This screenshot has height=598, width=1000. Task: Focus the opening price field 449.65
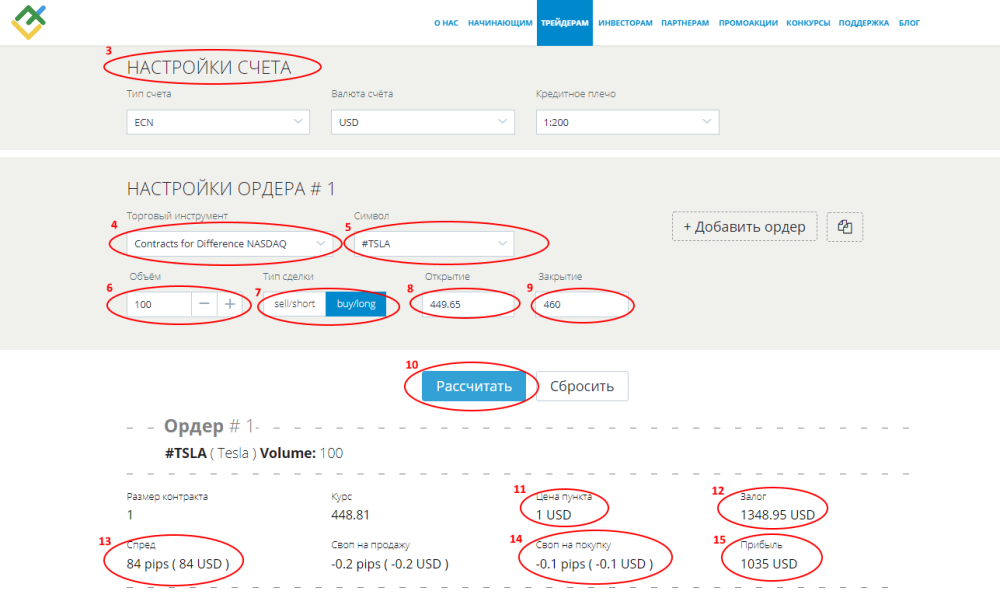(468, 304)
